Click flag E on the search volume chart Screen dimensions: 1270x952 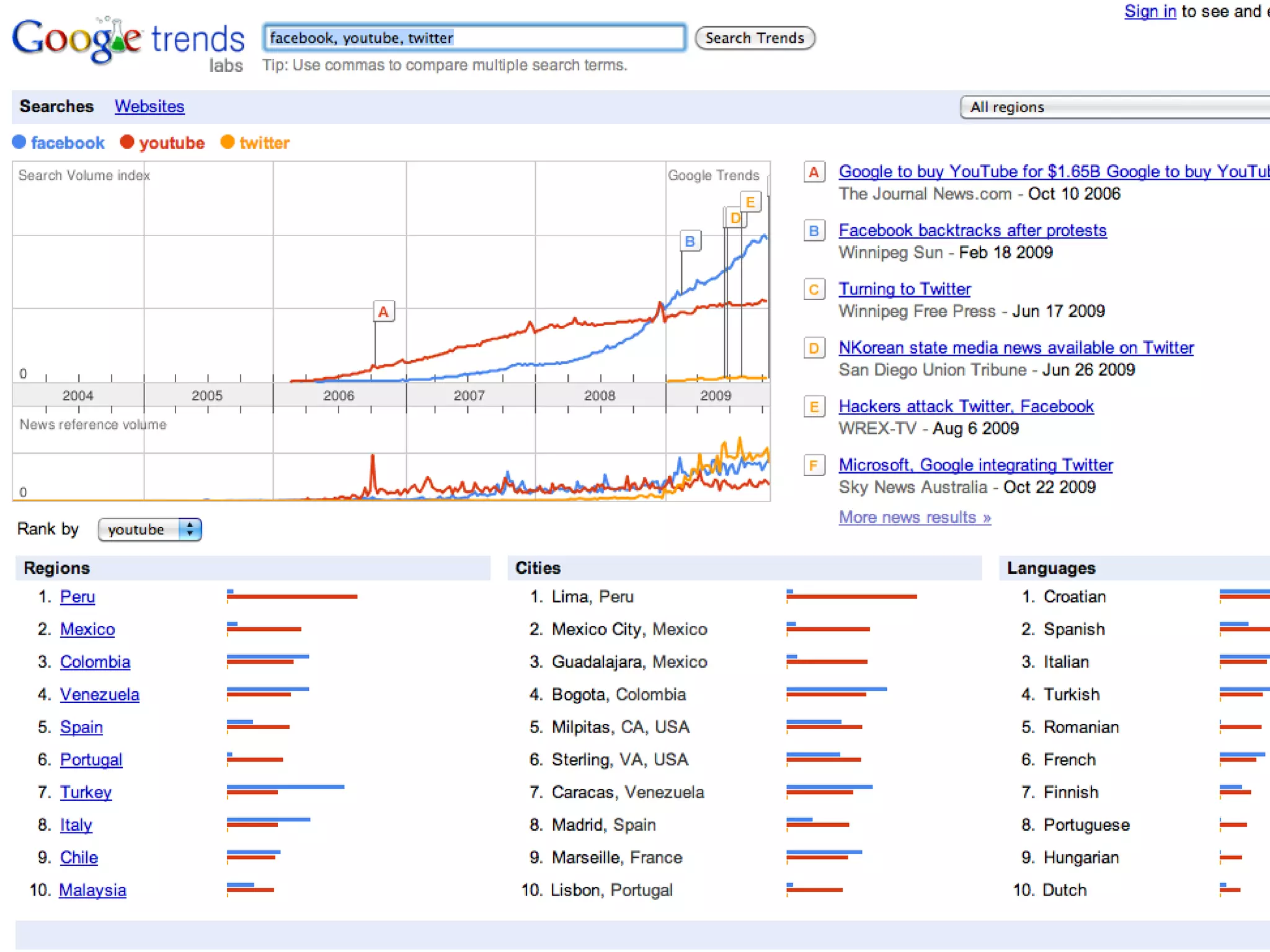click(x=750, y=202)
